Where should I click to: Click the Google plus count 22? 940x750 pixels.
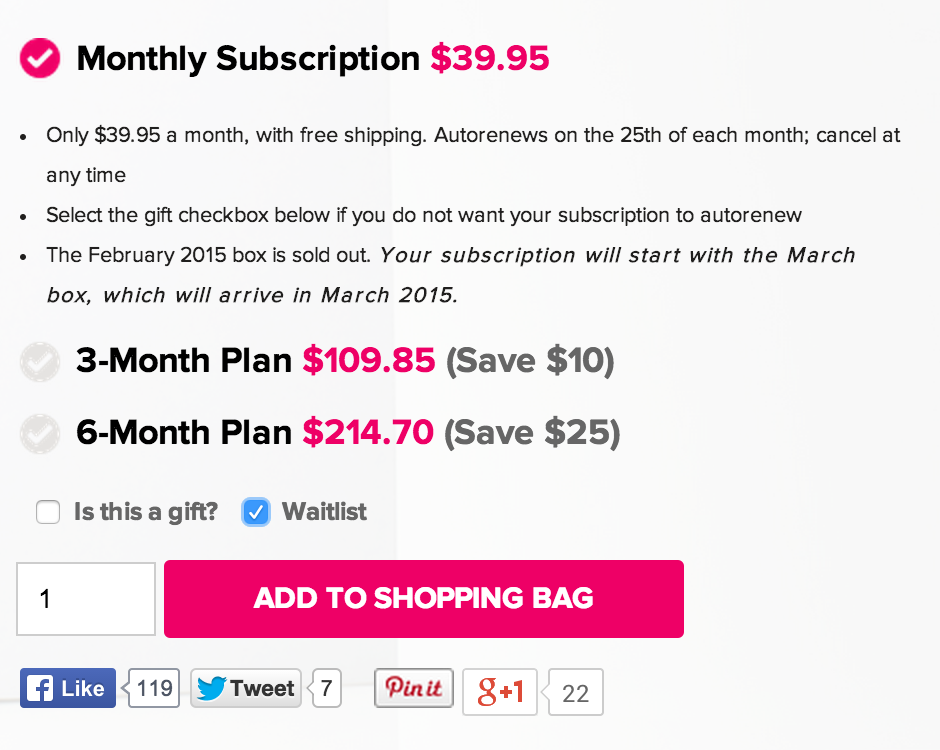573,692
